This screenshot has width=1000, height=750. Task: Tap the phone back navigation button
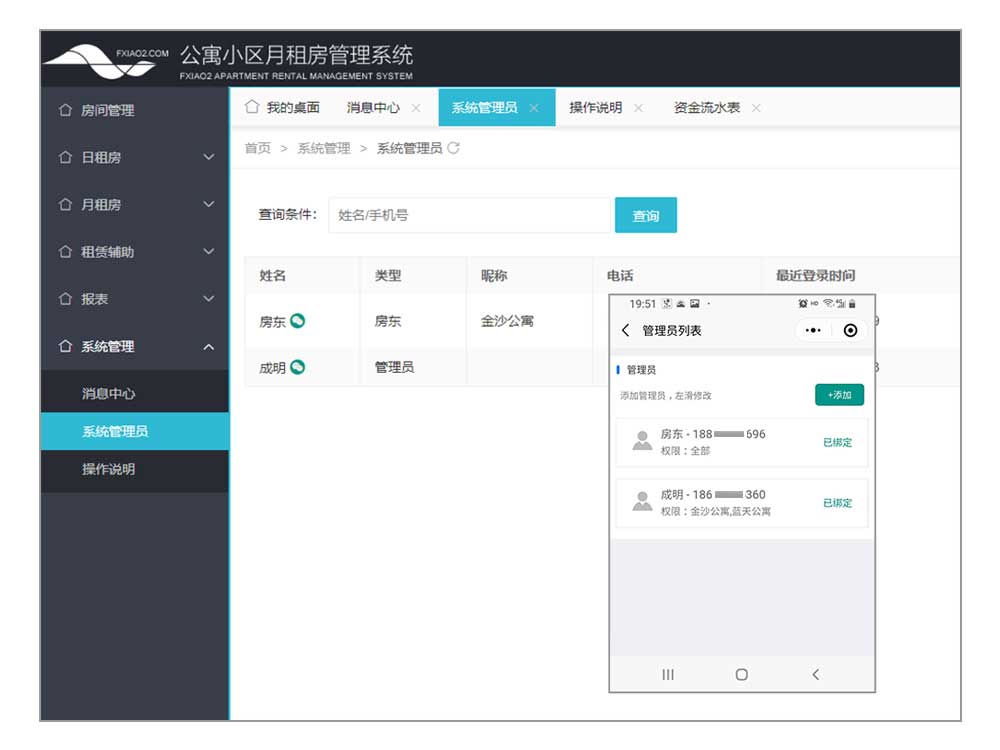pos(816,675)
